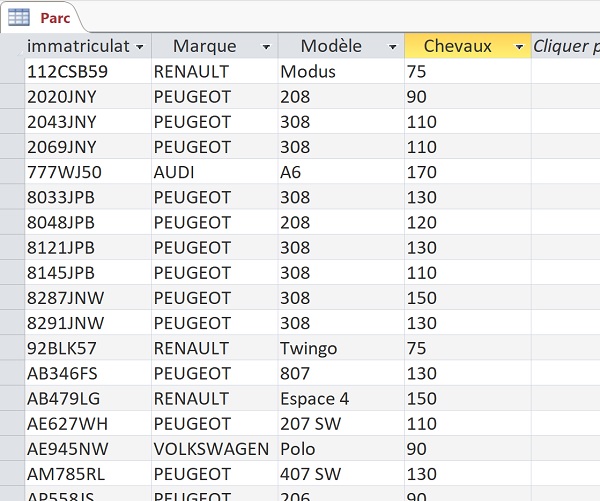This screenshot has height=501, width=600.
Task: Click the A6 model cell
Action: click(x=341, y=172)
